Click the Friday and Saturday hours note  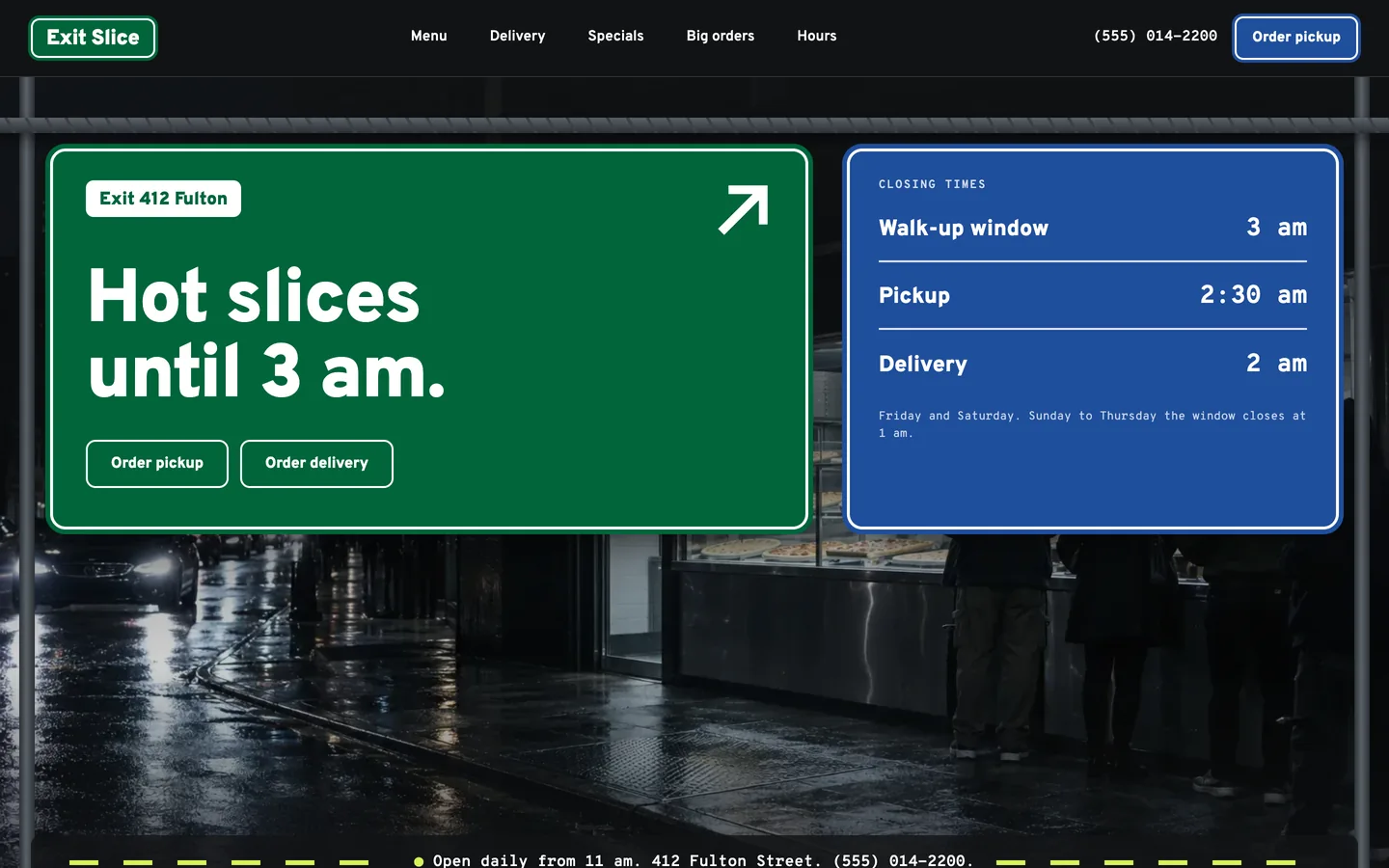(1092, 424)
